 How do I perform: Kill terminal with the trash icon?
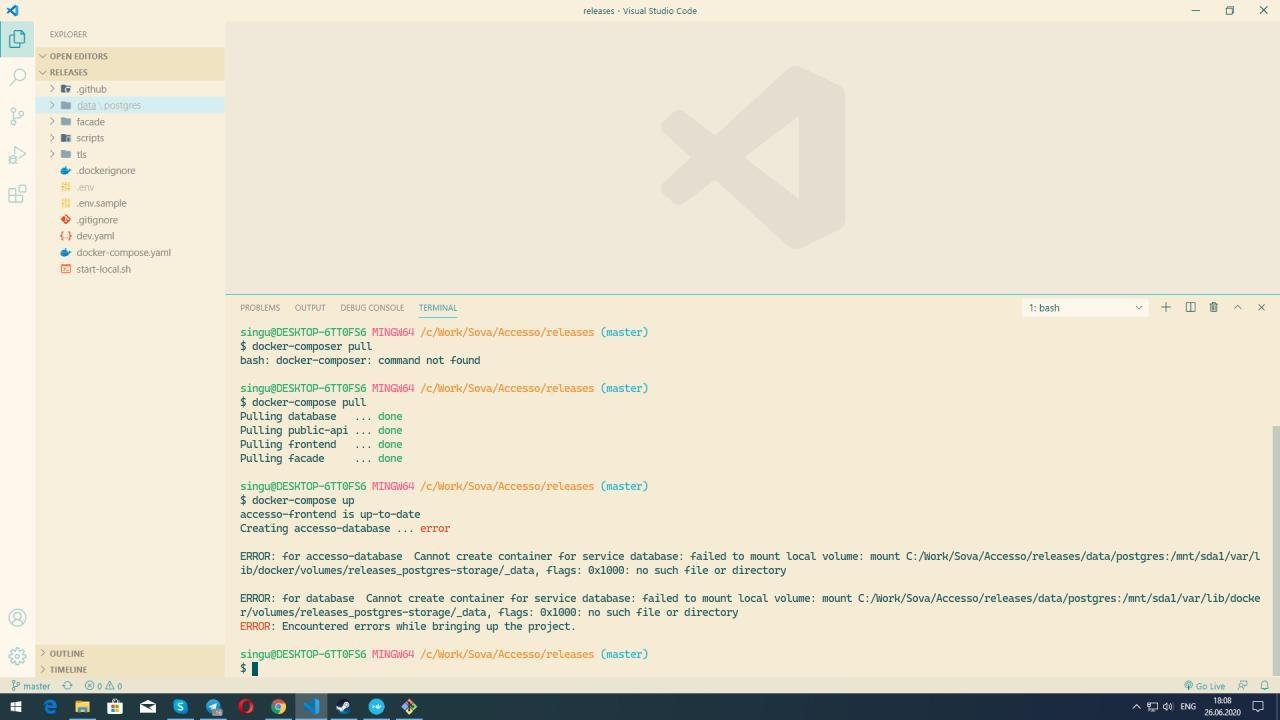coord(1214,307)
